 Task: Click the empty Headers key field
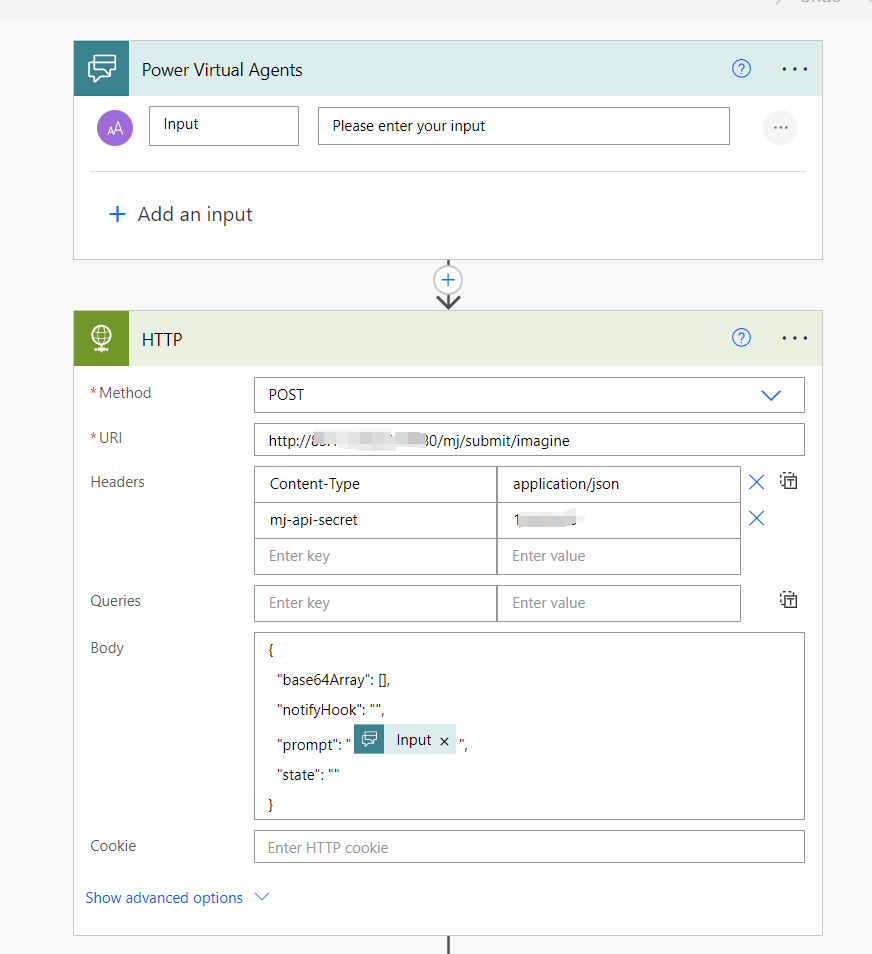(375, 556)
